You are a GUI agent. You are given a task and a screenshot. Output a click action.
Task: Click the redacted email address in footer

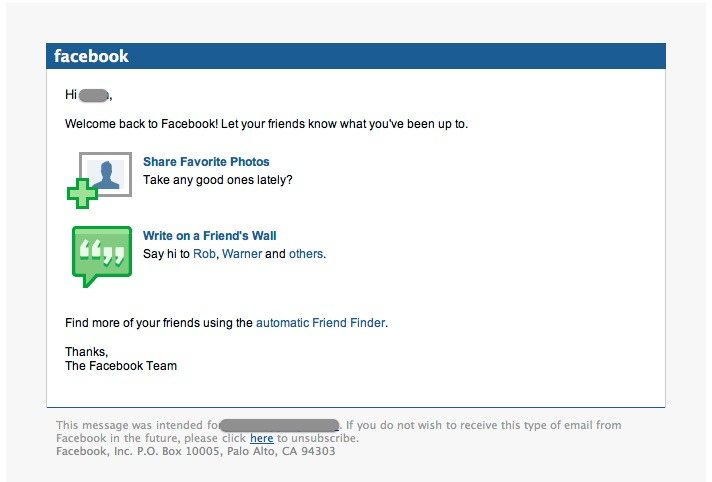pyautogui.click(x=279, y=425)
